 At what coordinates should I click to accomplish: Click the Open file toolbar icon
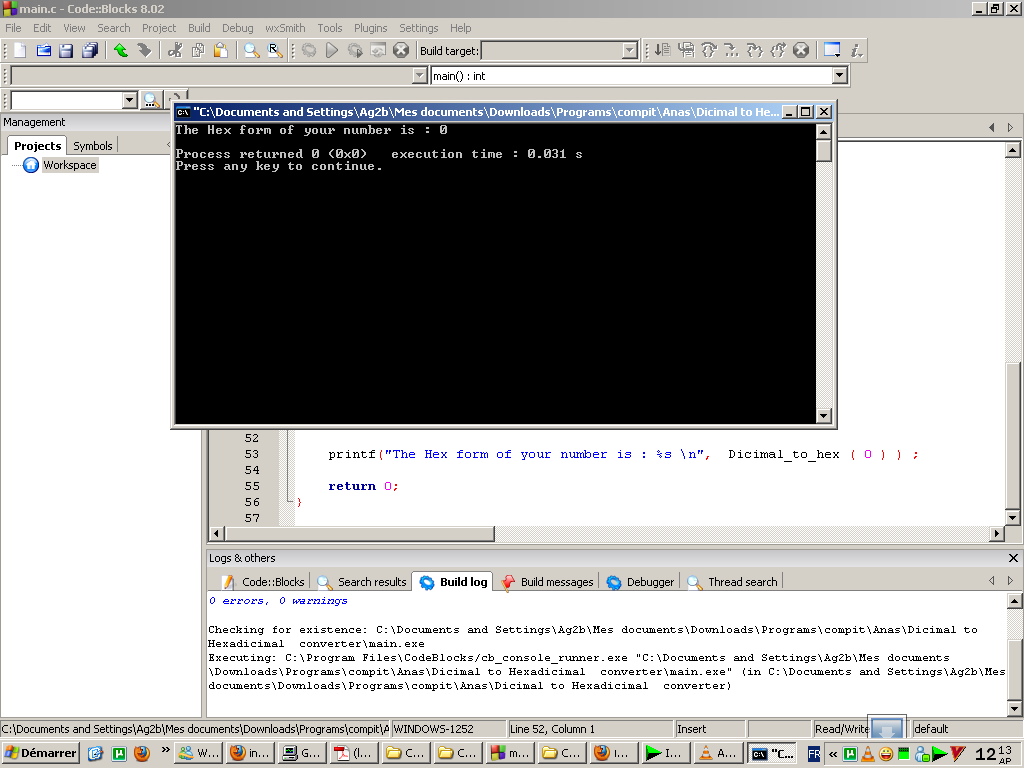pyautogui.click(x=43, y=50)
